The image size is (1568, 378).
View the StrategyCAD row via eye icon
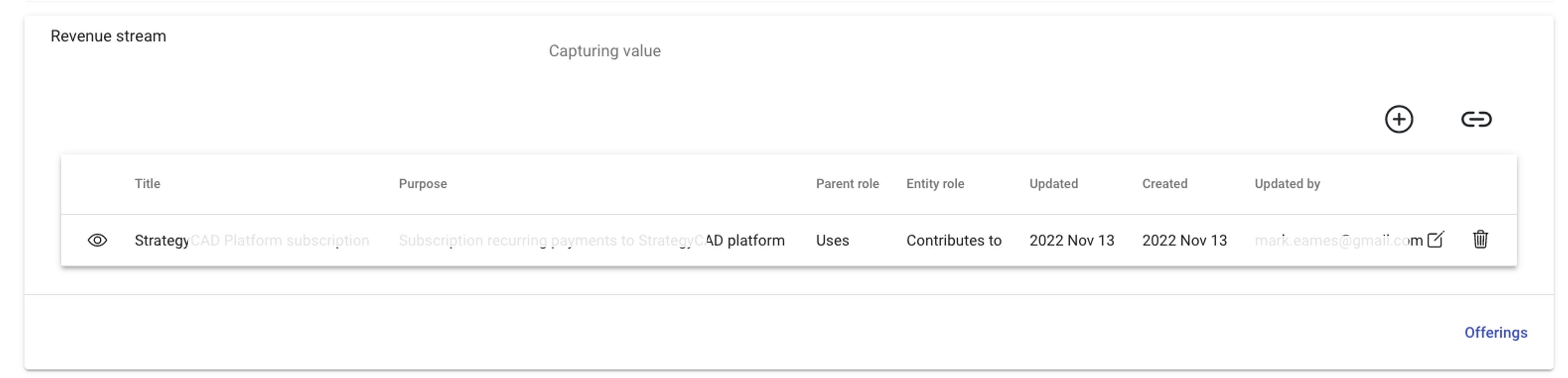[x=97, y=240]
